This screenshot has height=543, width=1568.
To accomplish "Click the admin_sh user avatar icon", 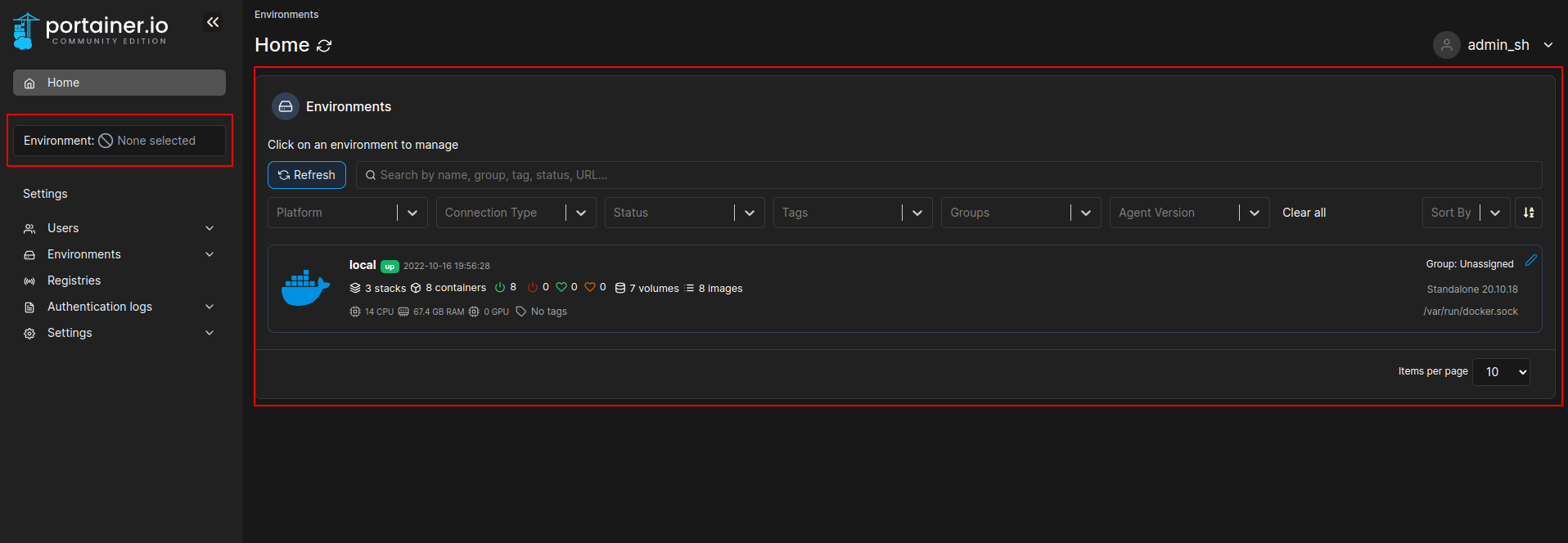I will (1446, 45).
